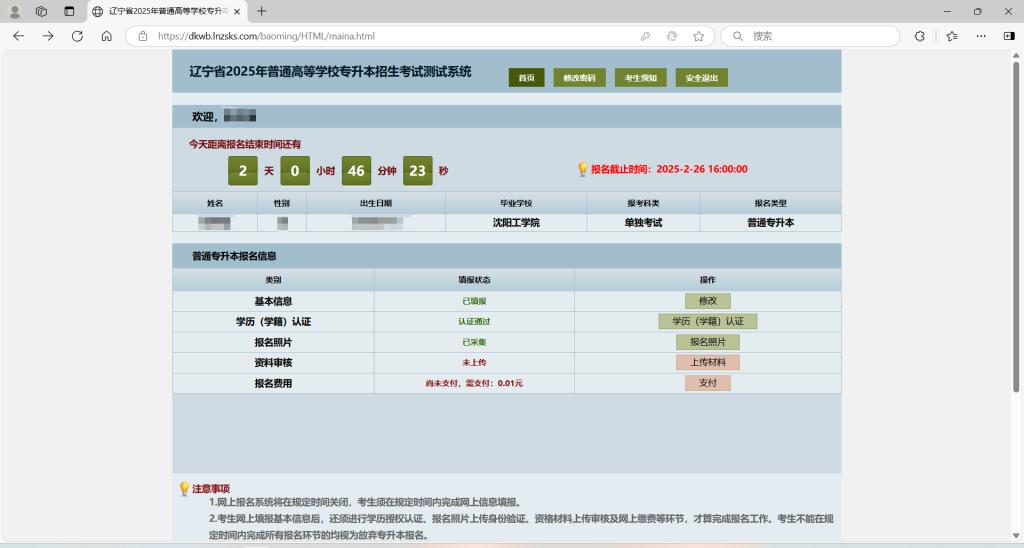Image resolution: width=1024 pixels, height=548 pixels.
Task: Open a new tab with the plus button
Action: pos(262,11)
